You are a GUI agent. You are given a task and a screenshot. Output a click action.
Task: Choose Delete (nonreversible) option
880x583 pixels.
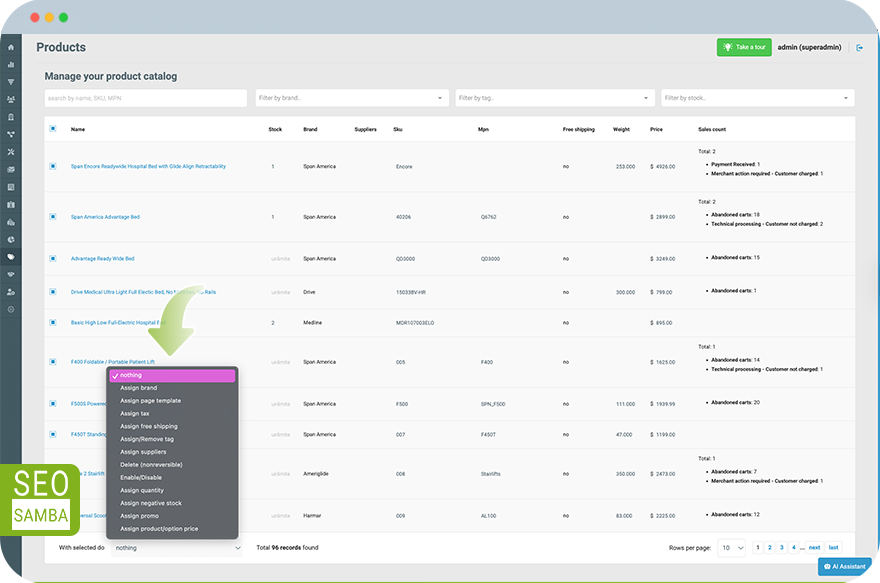[x=151, y=465]
